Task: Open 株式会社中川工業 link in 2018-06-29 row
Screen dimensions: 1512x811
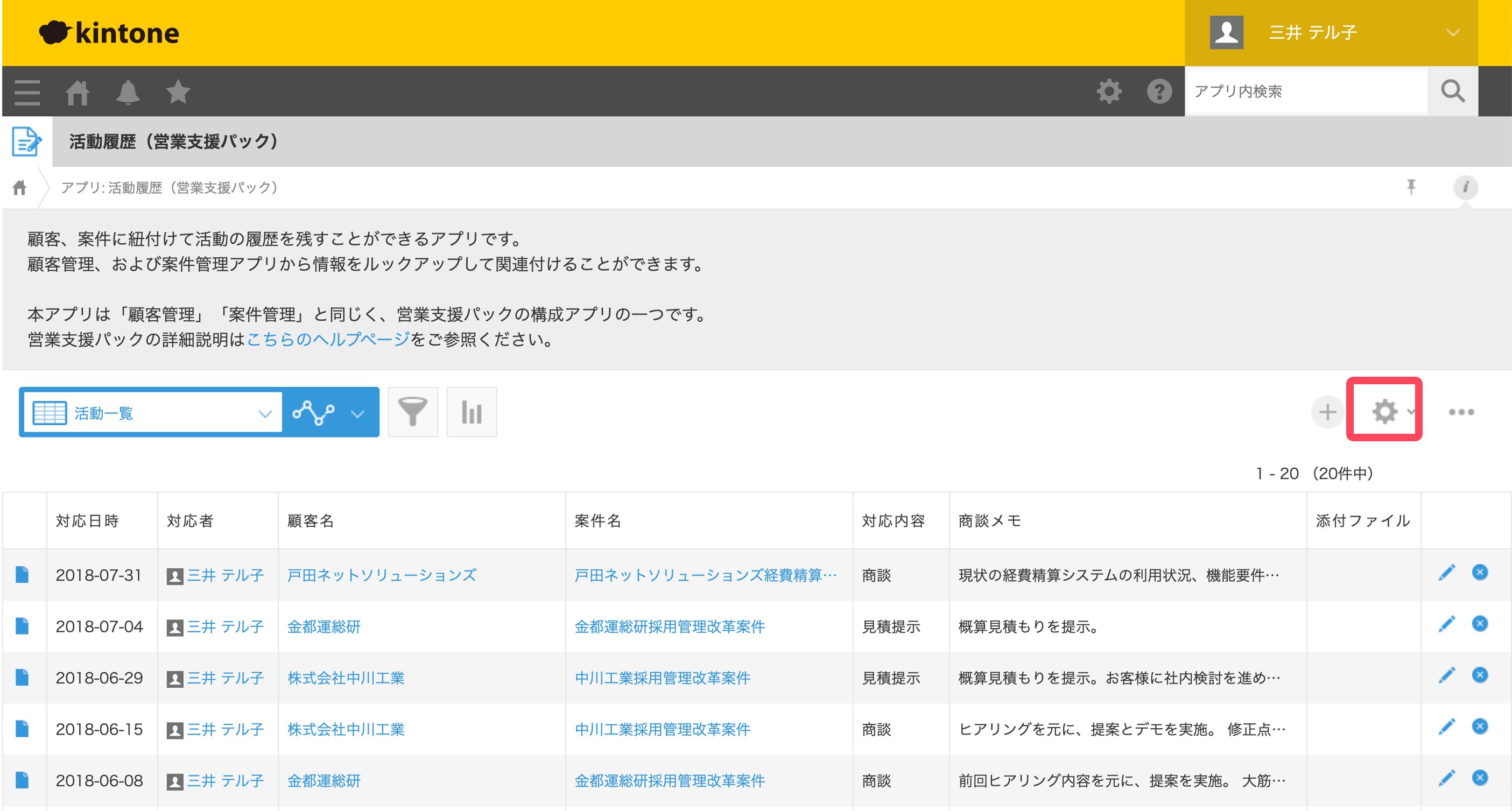Action: [x=346, y=678]
